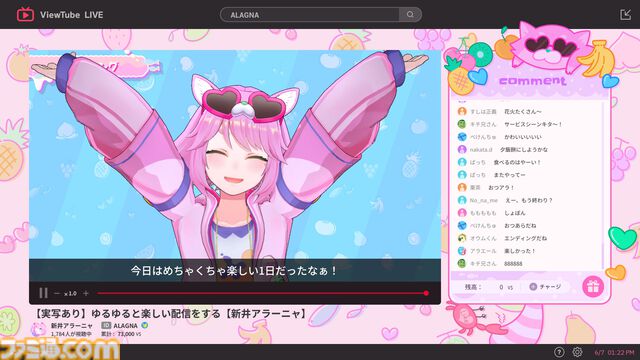Image resolution: width=640 pixels, height=360 pixels.
Task: Click the 新井アラーニャ channel avatar
Action: point(39,329)
